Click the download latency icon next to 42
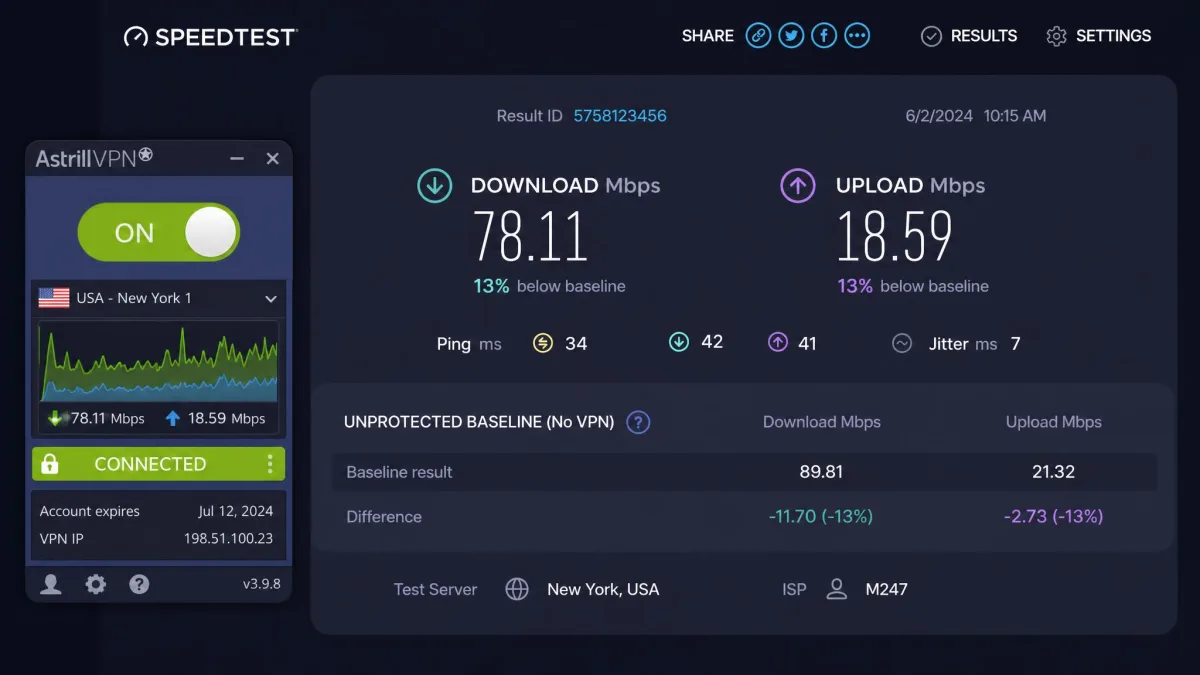 pos(679,342)
